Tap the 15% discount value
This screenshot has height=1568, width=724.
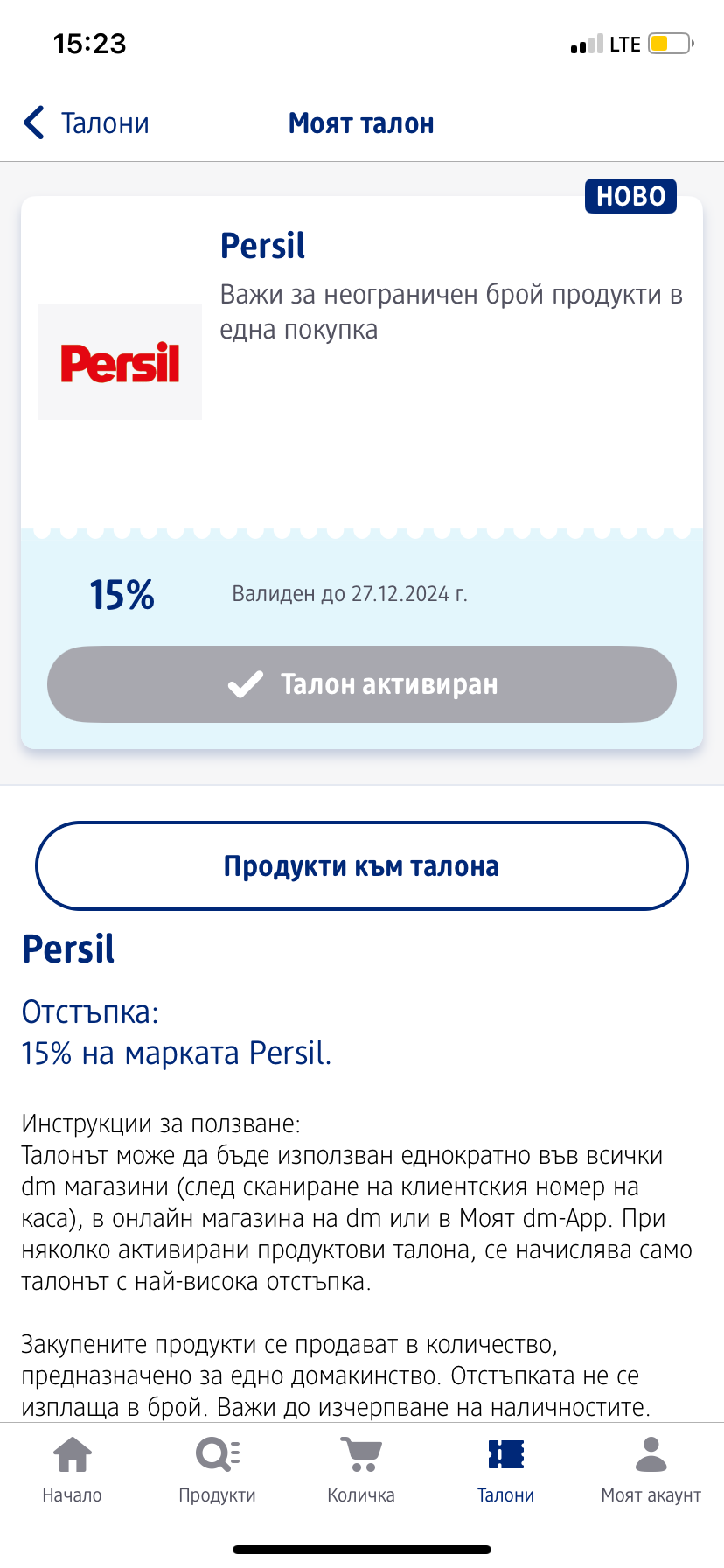(122, 595)
